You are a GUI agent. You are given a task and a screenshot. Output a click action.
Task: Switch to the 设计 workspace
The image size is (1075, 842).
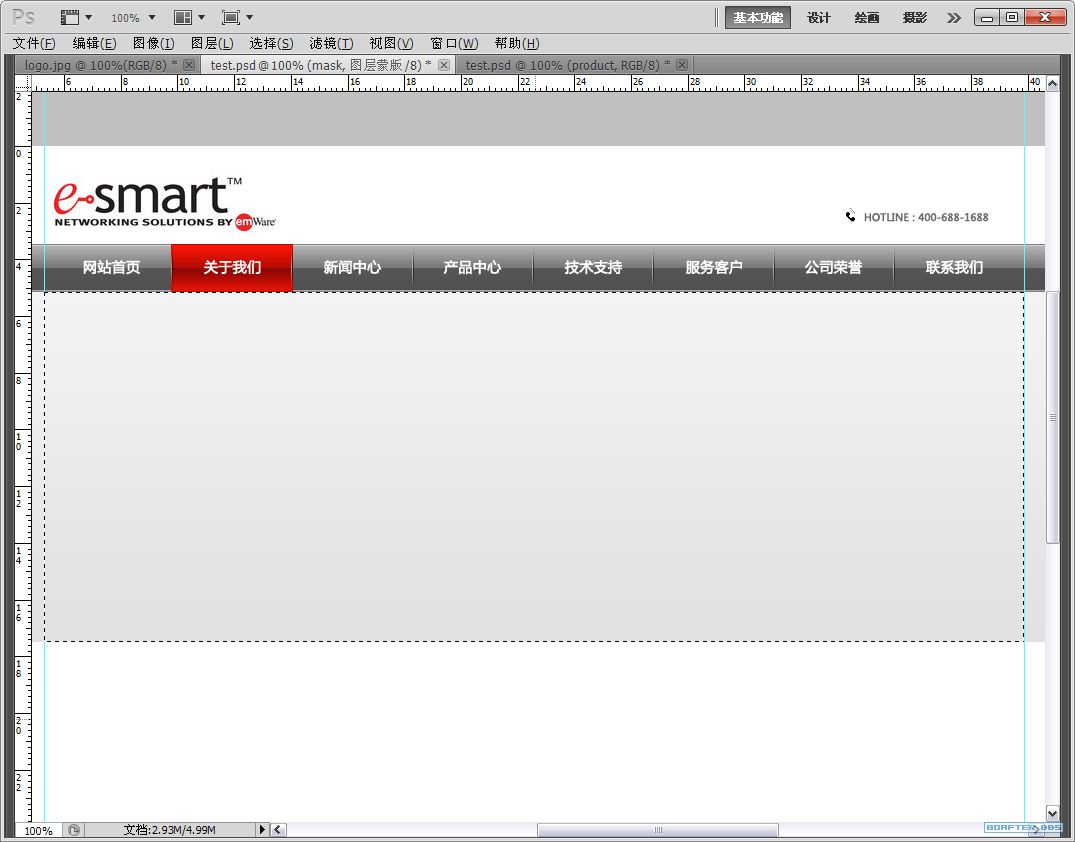(819, 17)
